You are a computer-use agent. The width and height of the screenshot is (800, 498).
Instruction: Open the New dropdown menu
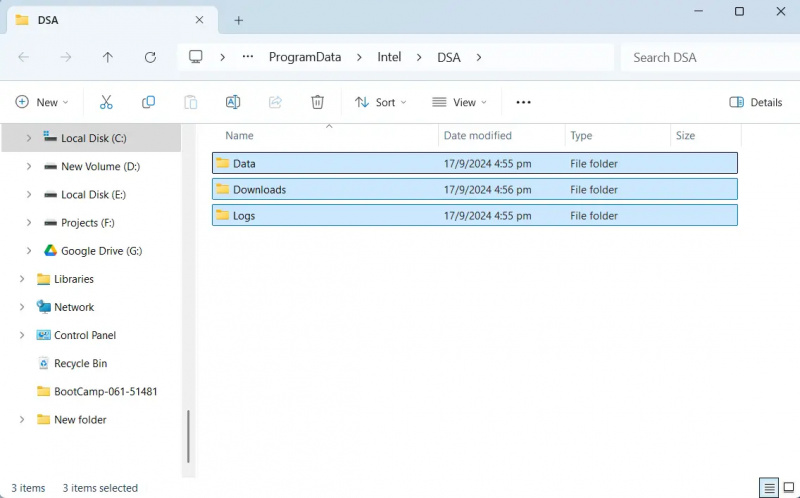pos(42,102)
